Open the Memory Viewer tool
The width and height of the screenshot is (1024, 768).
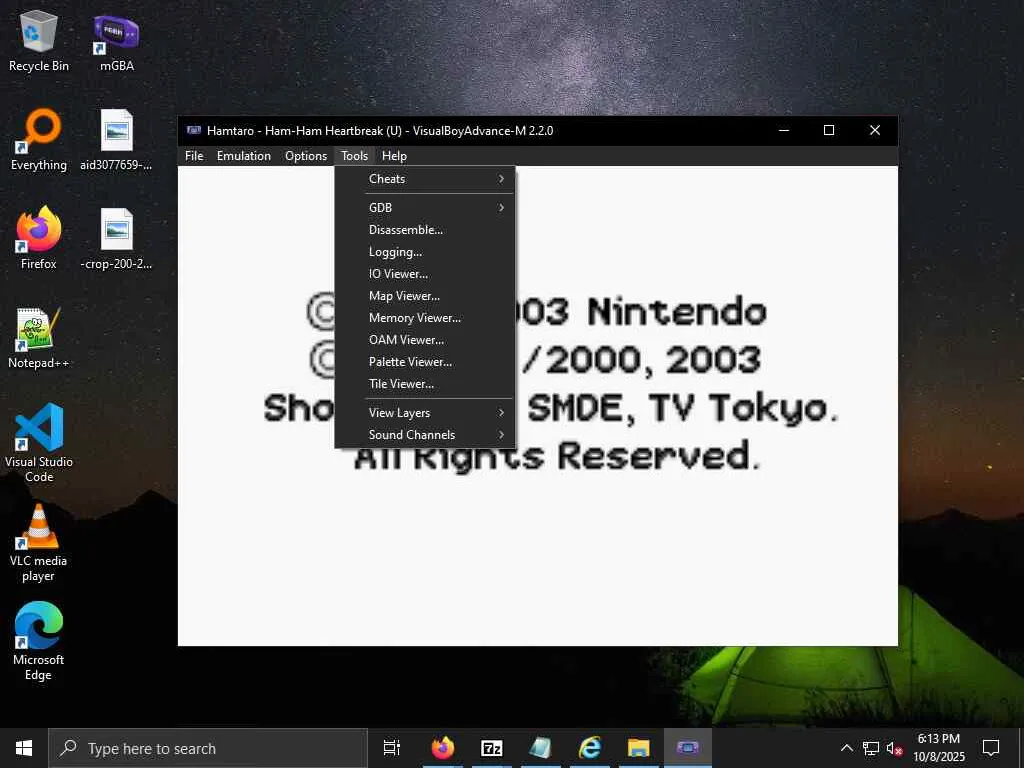click(424, 317)
